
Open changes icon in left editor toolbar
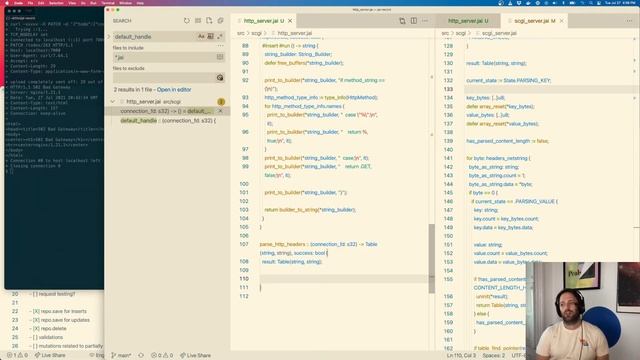pos(402,21)
